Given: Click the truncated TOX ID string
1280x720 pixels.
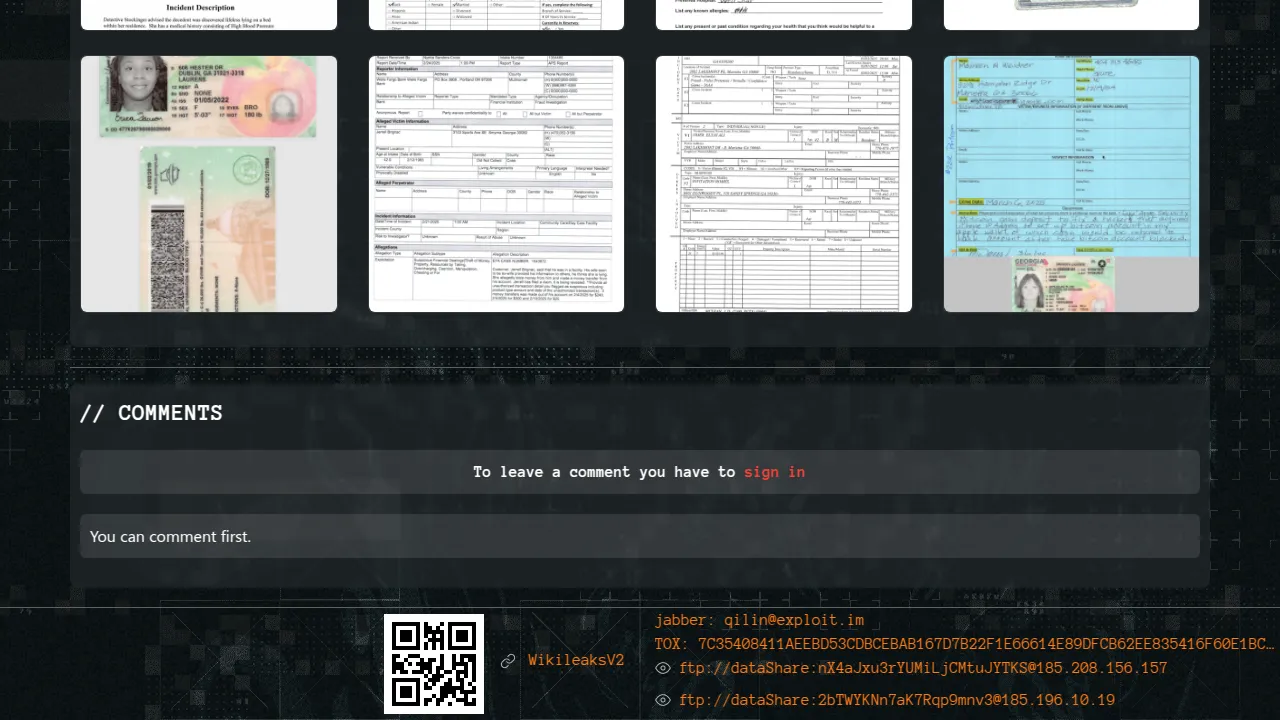Looking at the screenshot, I should pyautogui.click(x=964, y=644).
